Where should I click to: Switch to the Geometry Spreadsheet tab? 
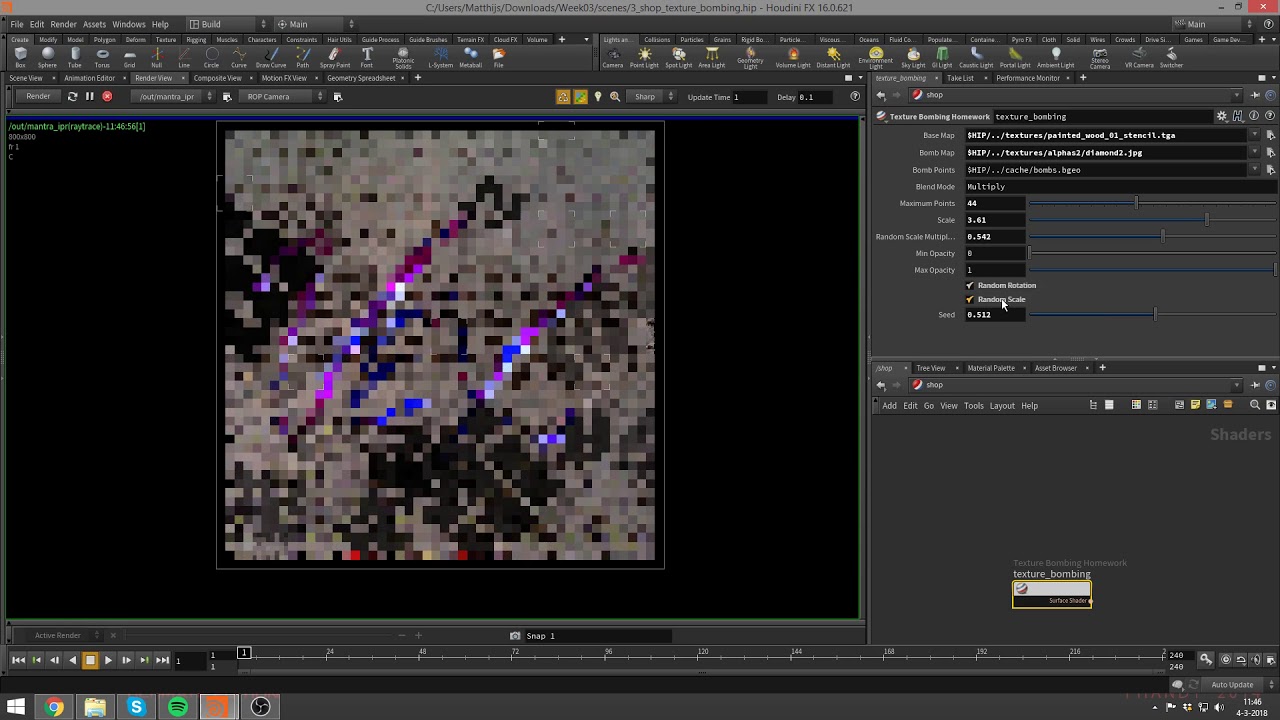(361, 78)
